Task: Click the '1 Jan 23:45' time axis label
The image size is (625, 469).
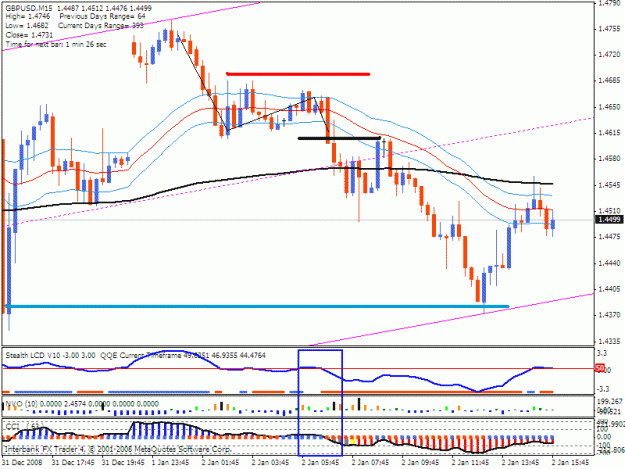Action: [x=171, y=463]
